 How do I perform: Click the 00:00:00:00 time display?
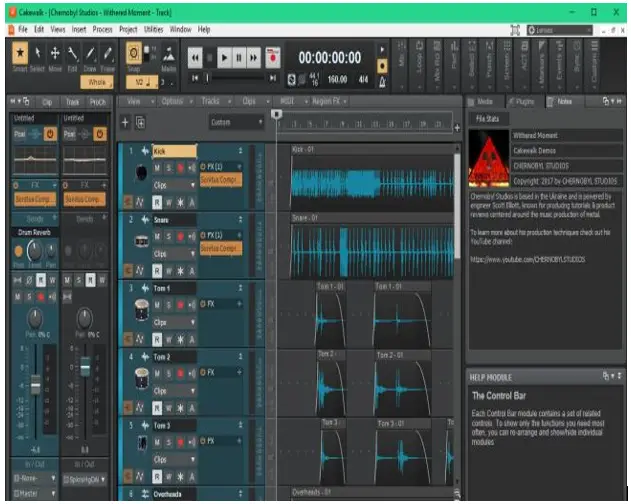[x=330, y=58]
